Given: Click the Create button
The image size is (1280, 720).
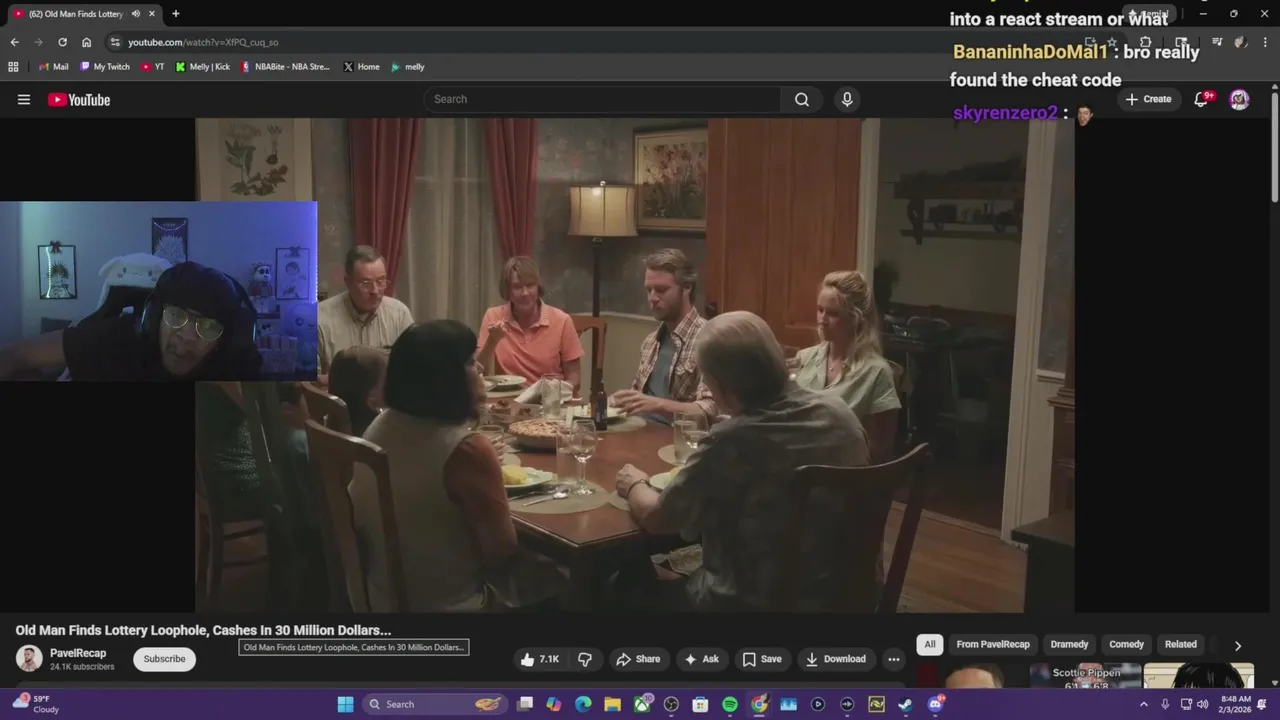Looking at the screenshot, I should coord(1148,99).
